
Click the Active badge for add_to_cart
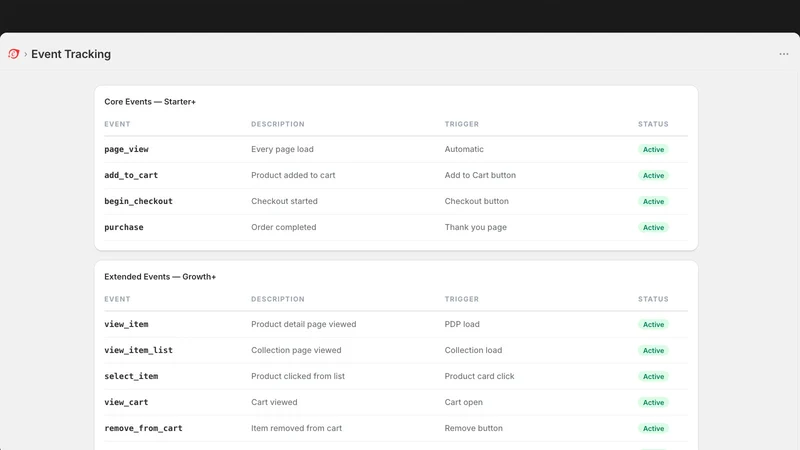[653, 176]
